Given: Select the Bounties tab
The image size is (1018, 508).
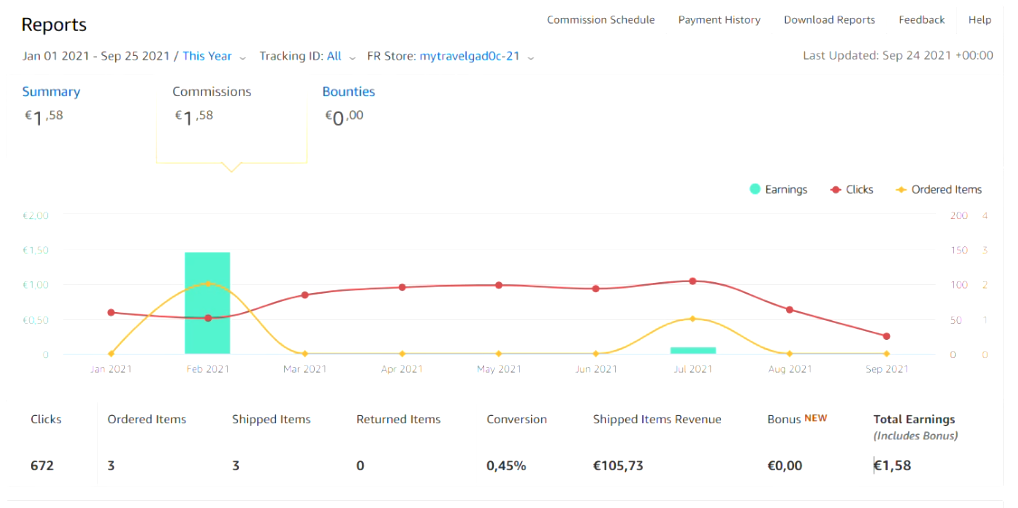Looking at the screenshot, I should tap(349, 92).
